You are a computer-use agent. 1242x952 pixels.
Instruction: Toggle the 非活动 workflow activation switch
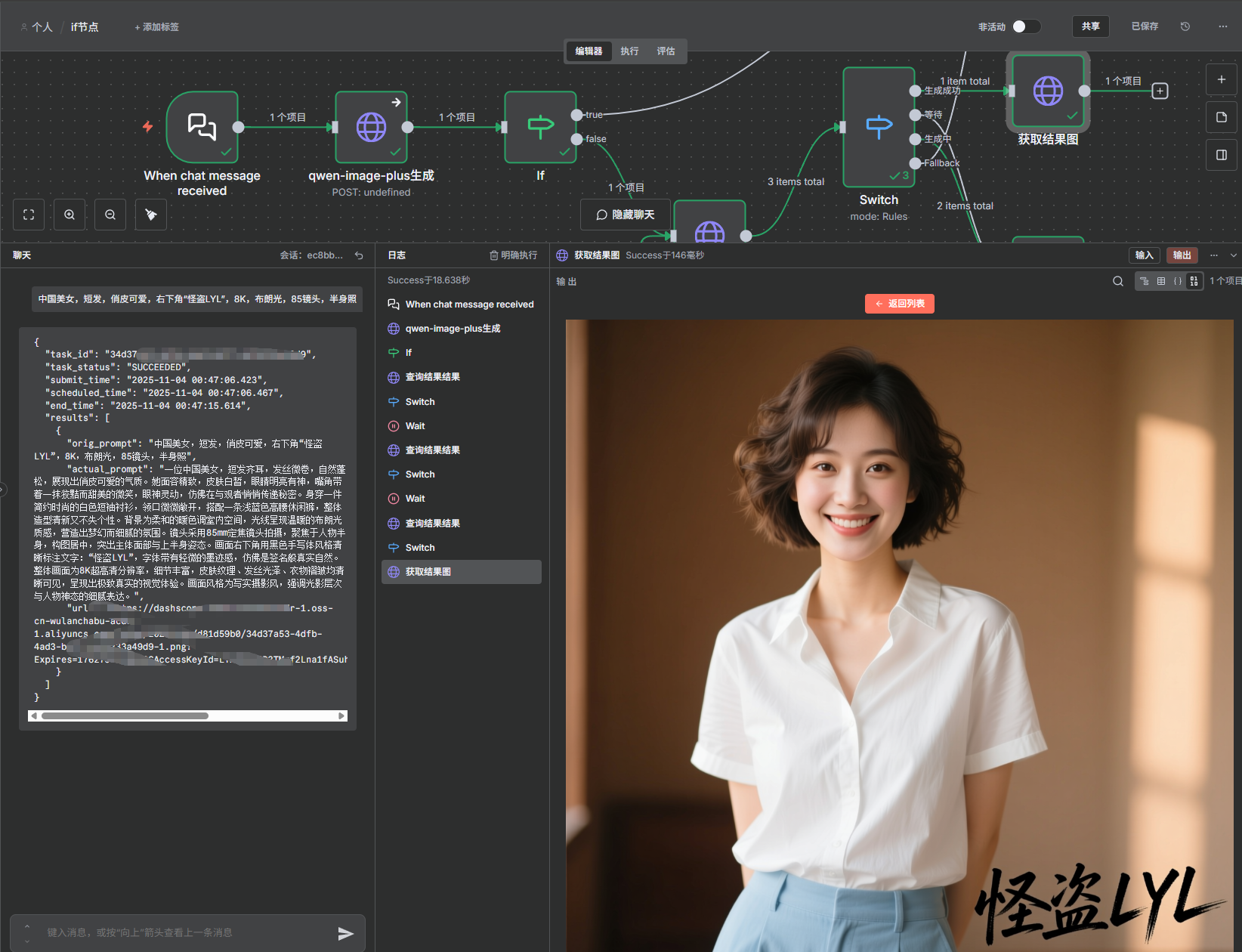(x=1026, y=26)
